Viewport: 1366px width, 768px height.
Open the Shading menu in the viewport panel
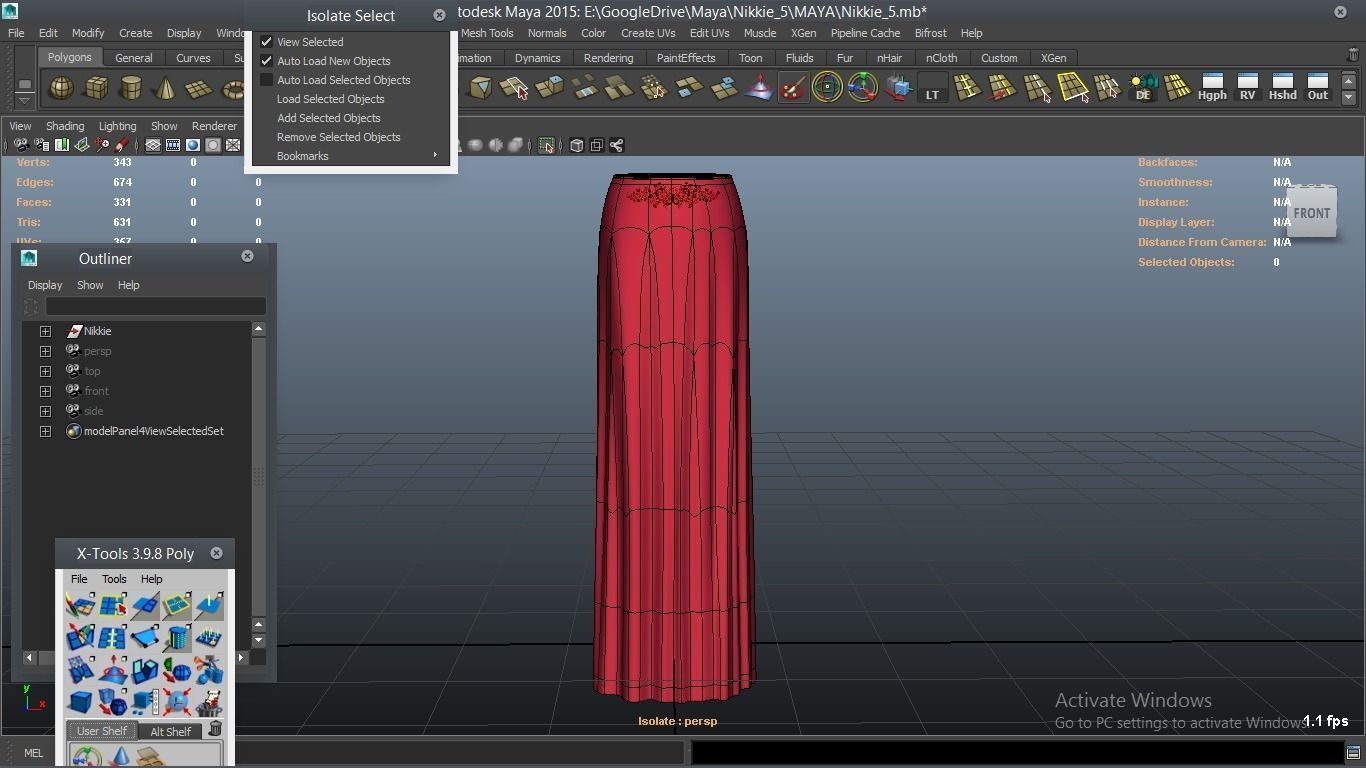(65, 126)
